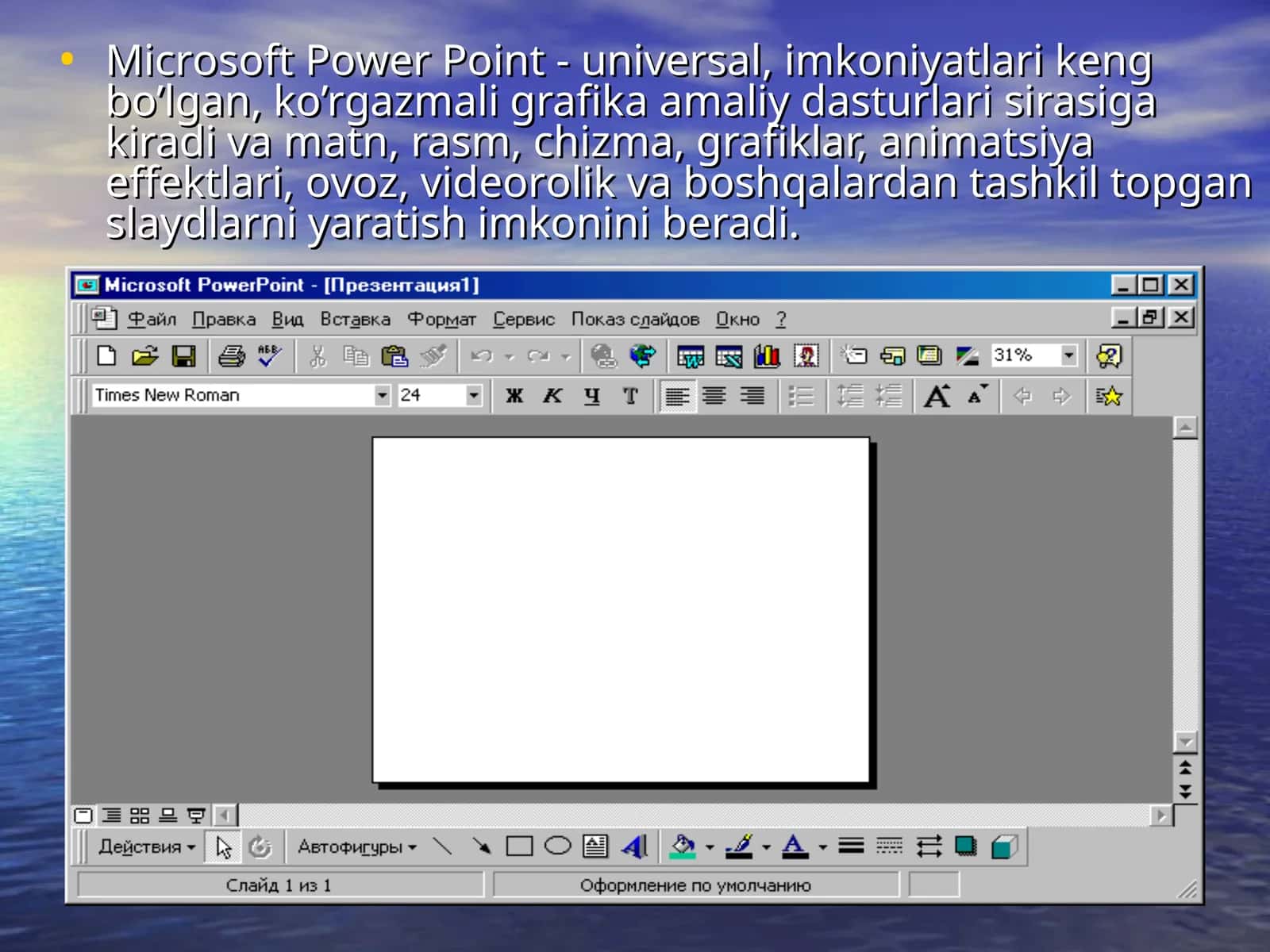Image resolution: width=1270 pixels, height=952 pixels.
Task: Open the 31% zoom dropdown
Action: click(x=1069, y=355)
